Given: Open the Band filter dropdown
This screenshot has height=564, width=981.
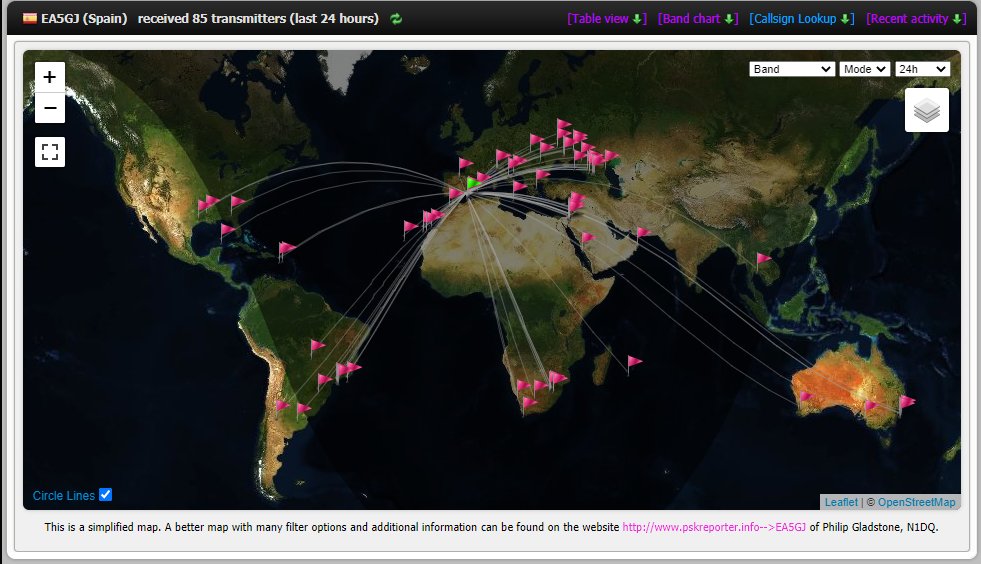Looking at the screenshot, I should [x=791, y=69].
